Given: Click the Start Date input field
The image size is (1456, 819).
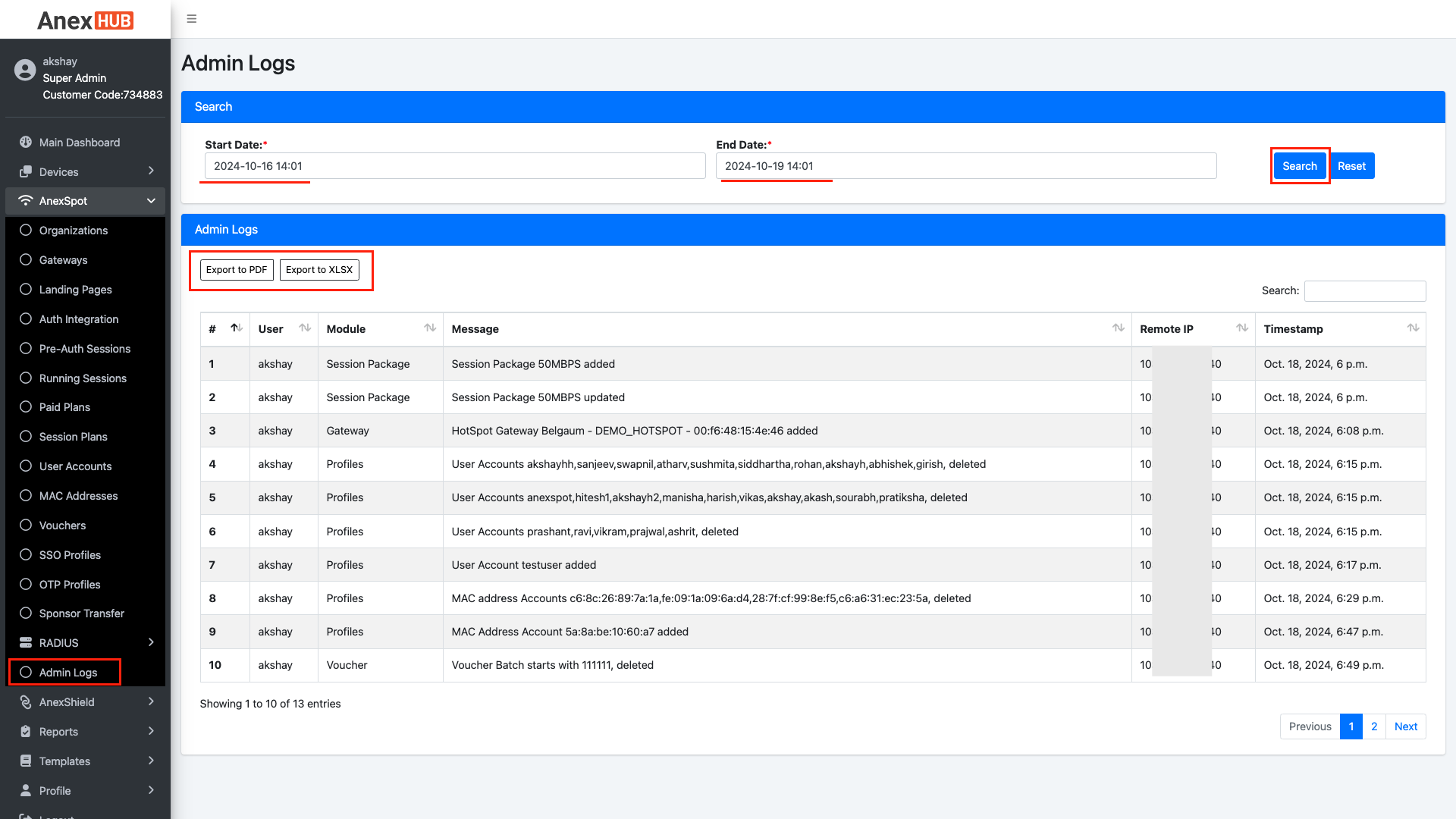Looking at the screenshot, I should [x=455, y=166].
